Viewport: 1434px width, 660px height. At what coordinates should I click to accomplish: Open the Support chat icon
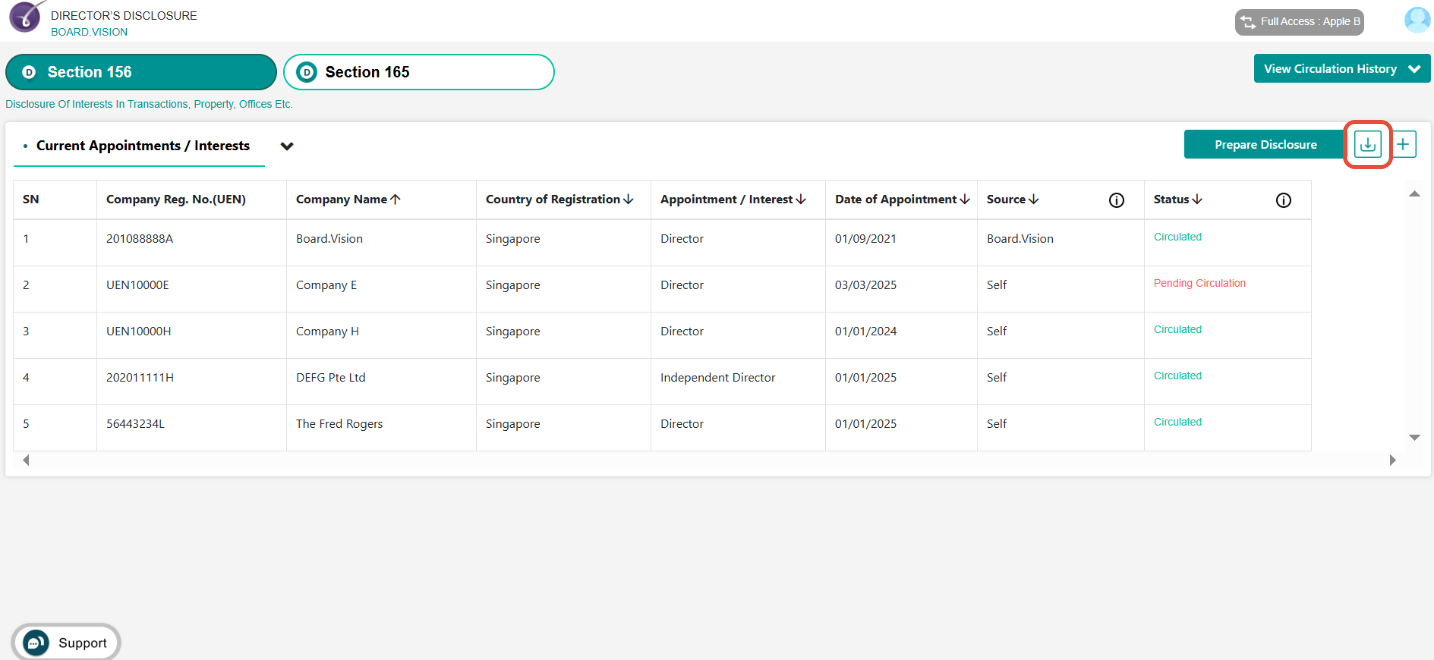point(36,643)
